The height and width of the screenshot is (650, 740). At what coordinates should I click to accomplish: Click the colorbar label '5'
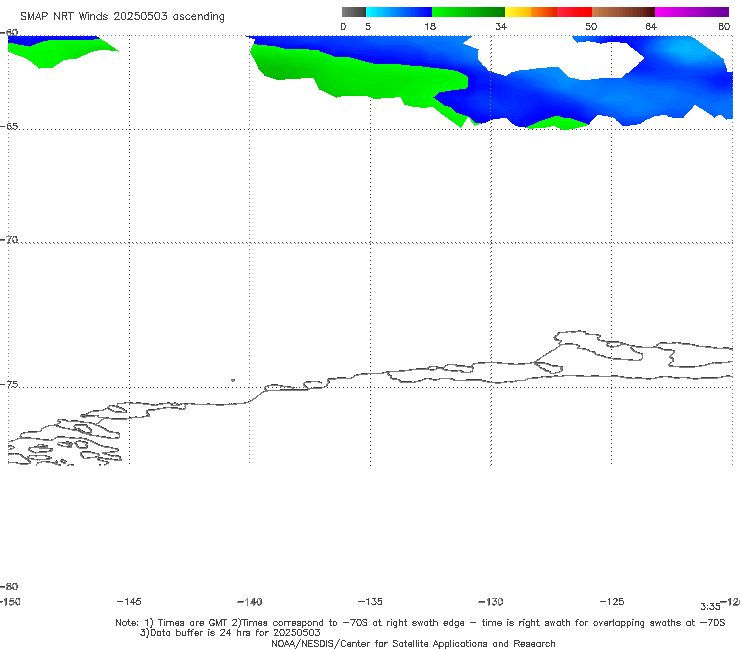pos(368,26)
